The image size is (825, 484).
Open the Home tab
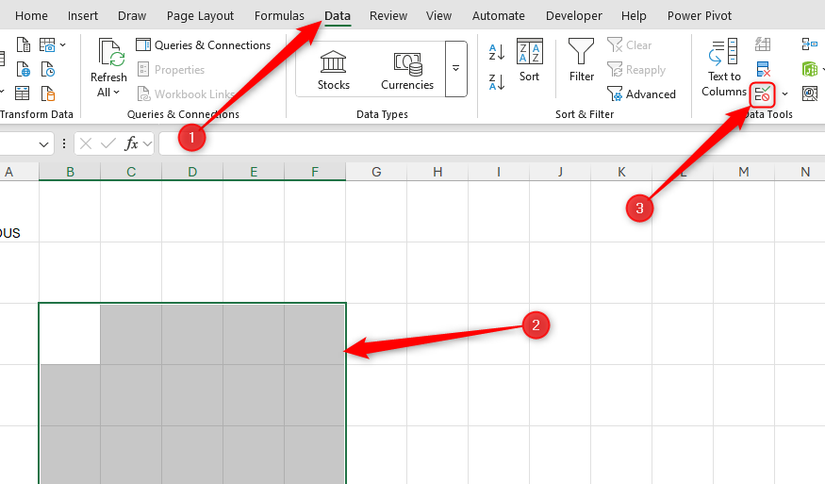point(31,16)
